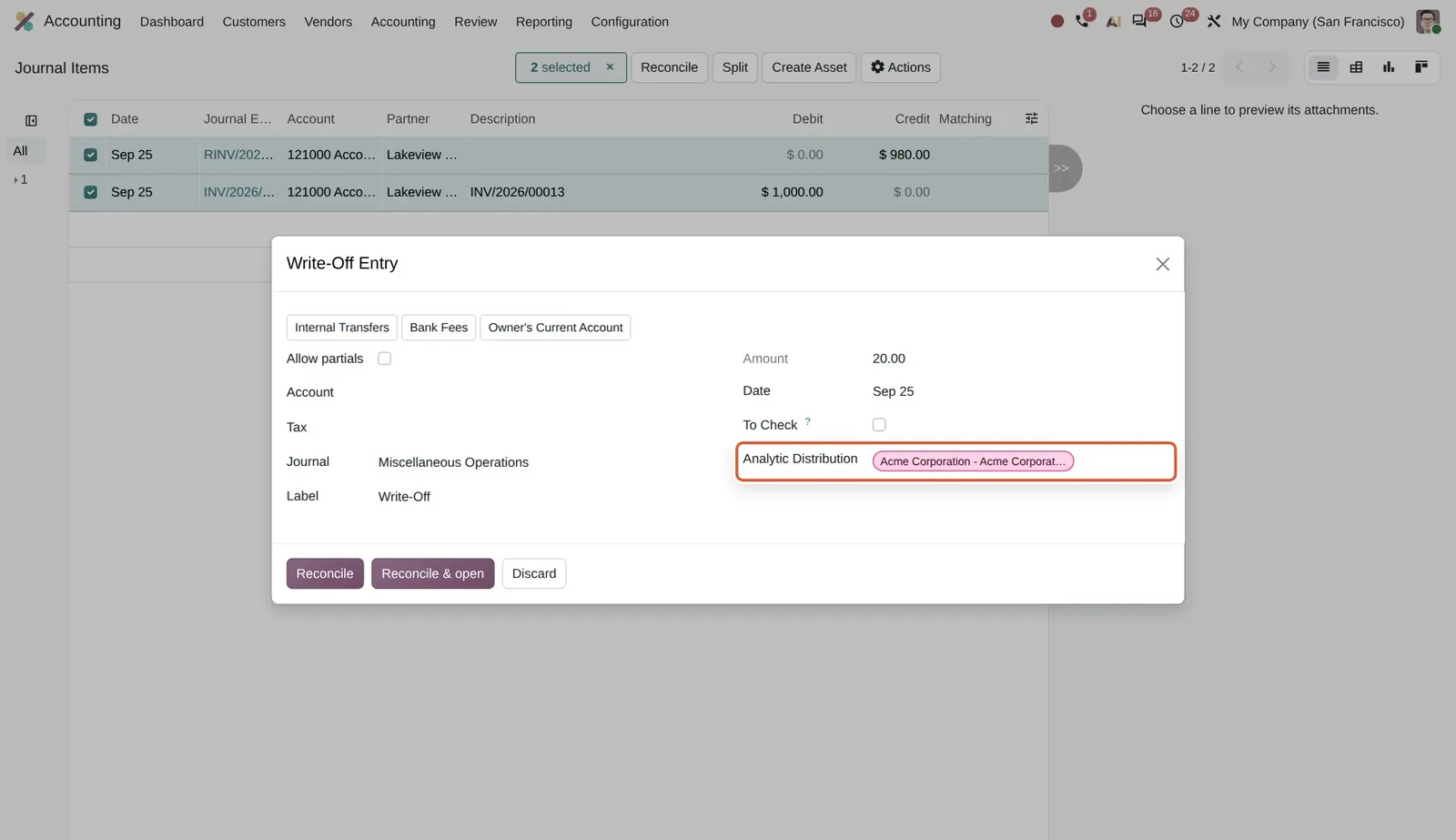This screenshot has height=840, width=1456.
Task: Go to next page of records
Action: pos(1272,66)
